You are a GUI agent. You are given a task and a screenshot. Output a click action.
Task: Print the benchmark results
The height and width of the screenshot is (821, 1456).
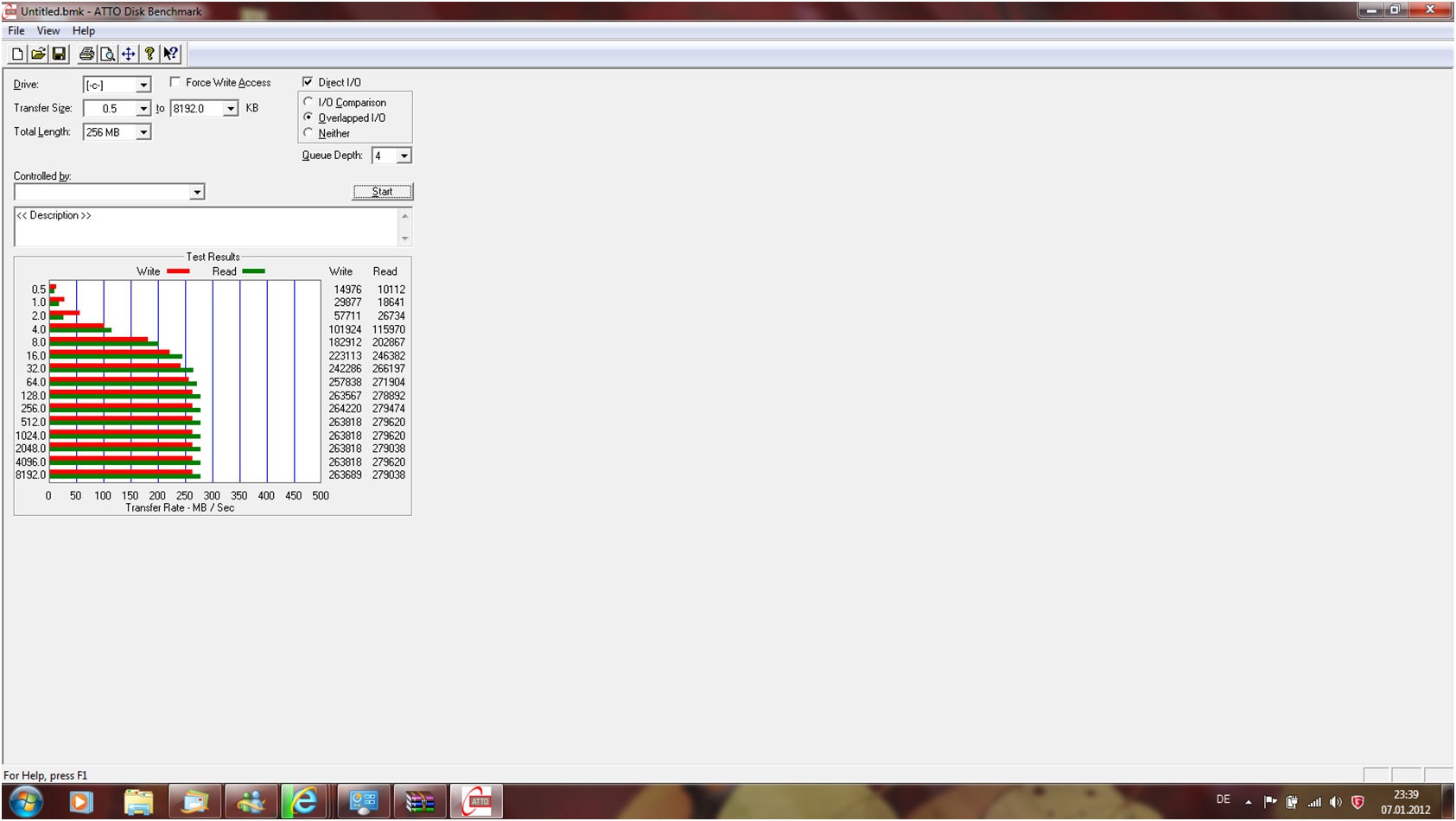click(86, 54)
